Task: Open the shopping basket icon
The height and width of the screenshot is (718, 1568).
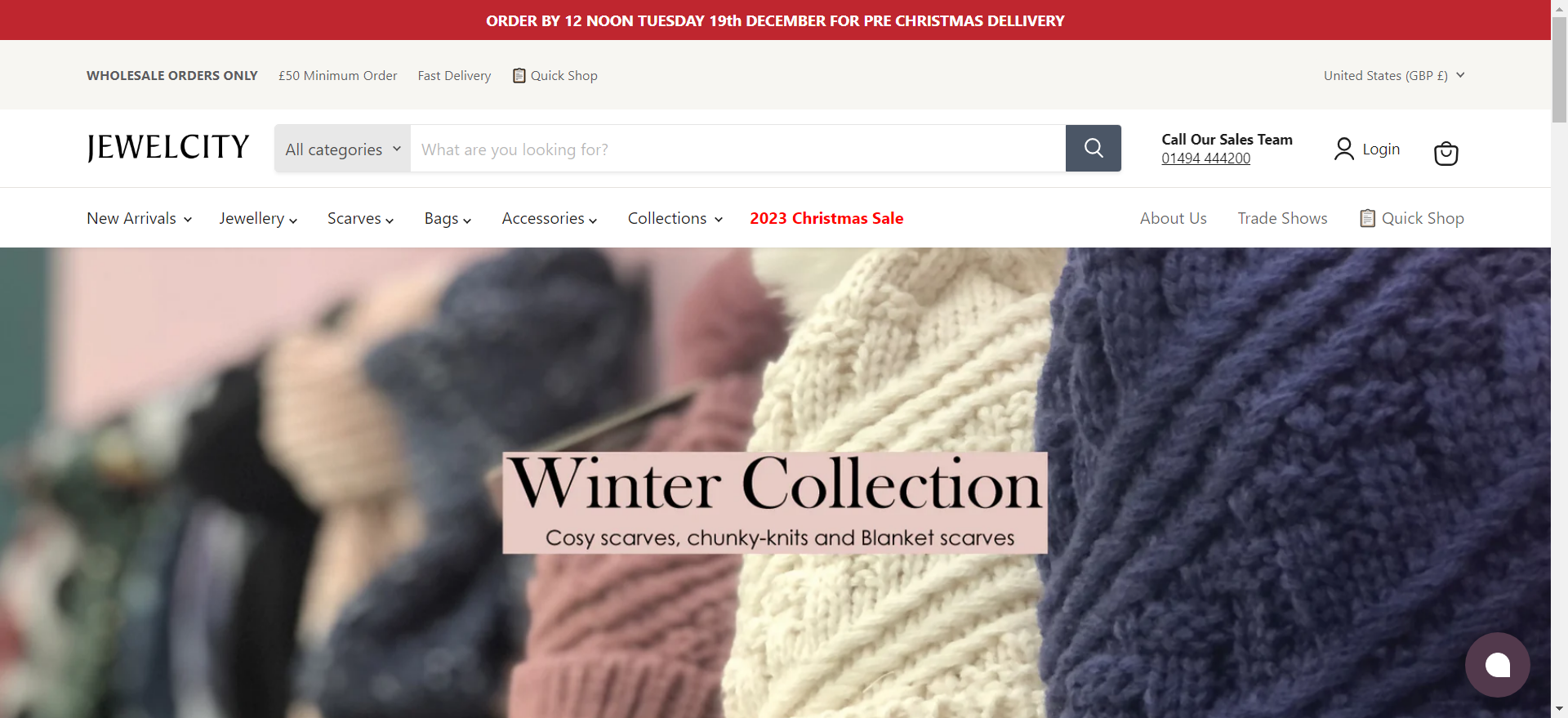Action: tap(1445, 153)
